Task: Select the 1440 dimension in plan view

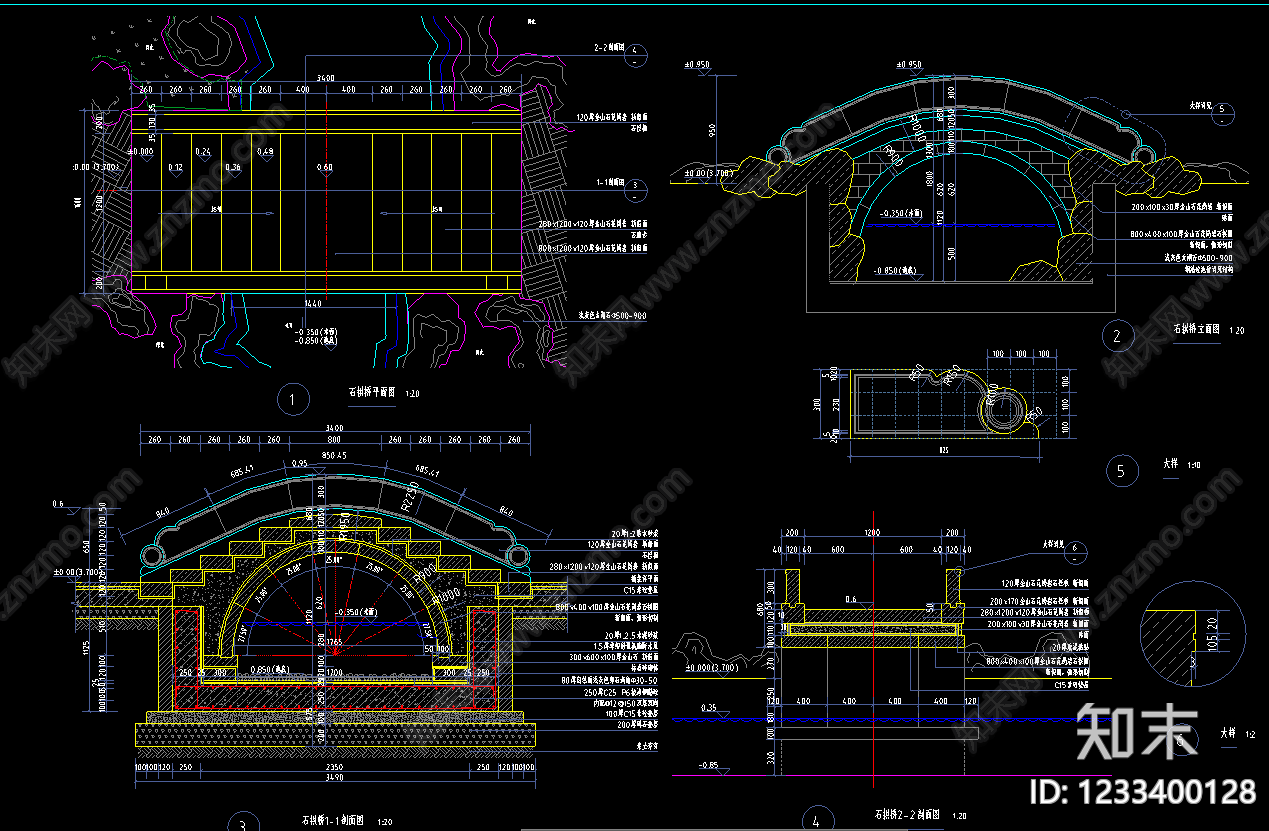Action: tap(313, 302)
